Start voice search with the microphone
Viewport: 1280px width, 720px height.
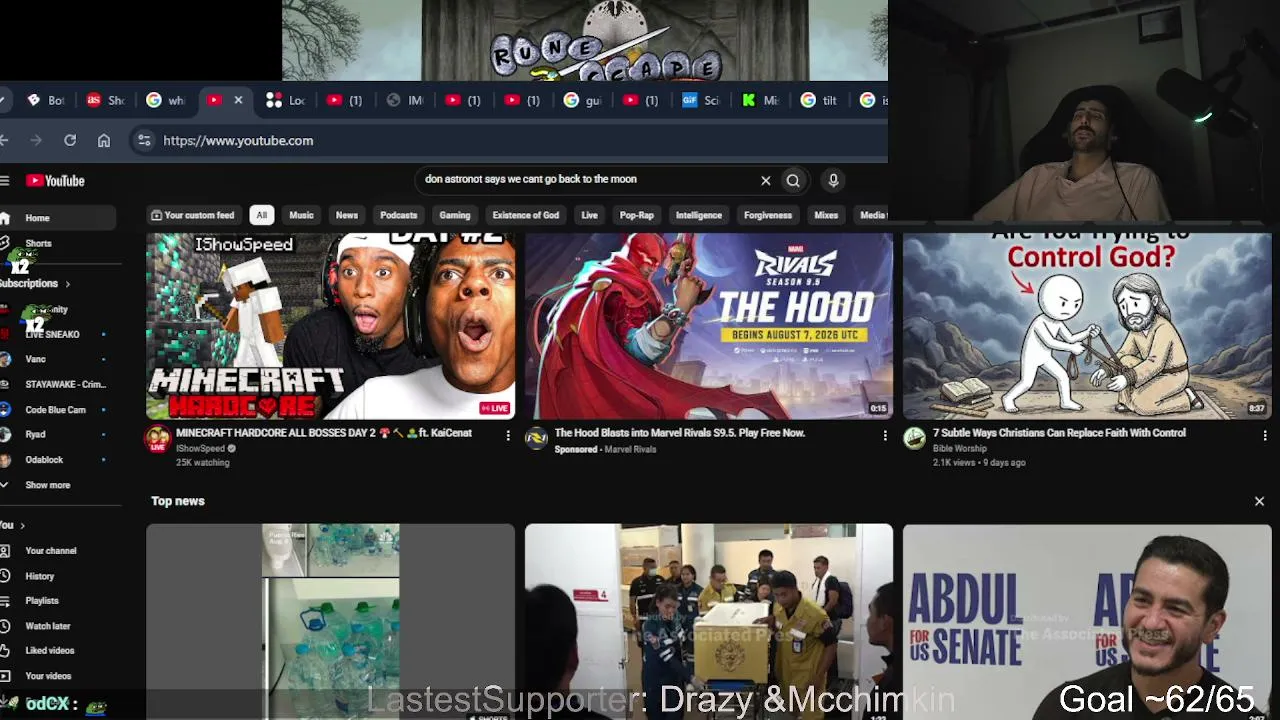(x=833, y=181)
